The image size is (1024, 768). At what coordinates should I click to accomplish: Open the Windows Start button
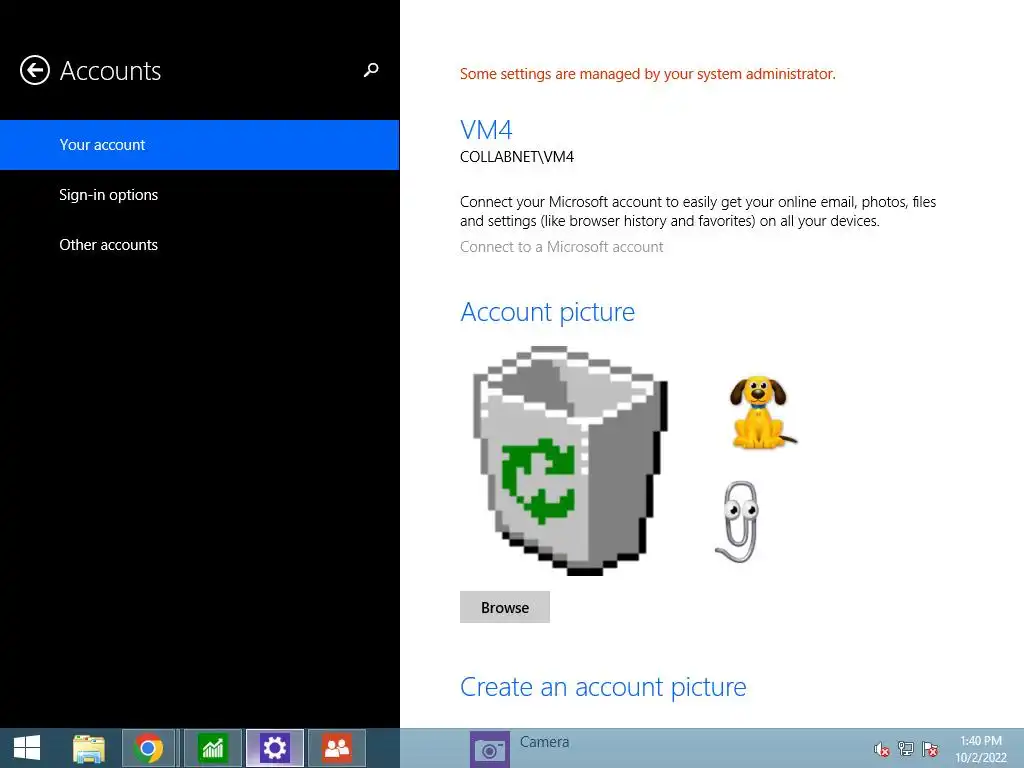27,748
